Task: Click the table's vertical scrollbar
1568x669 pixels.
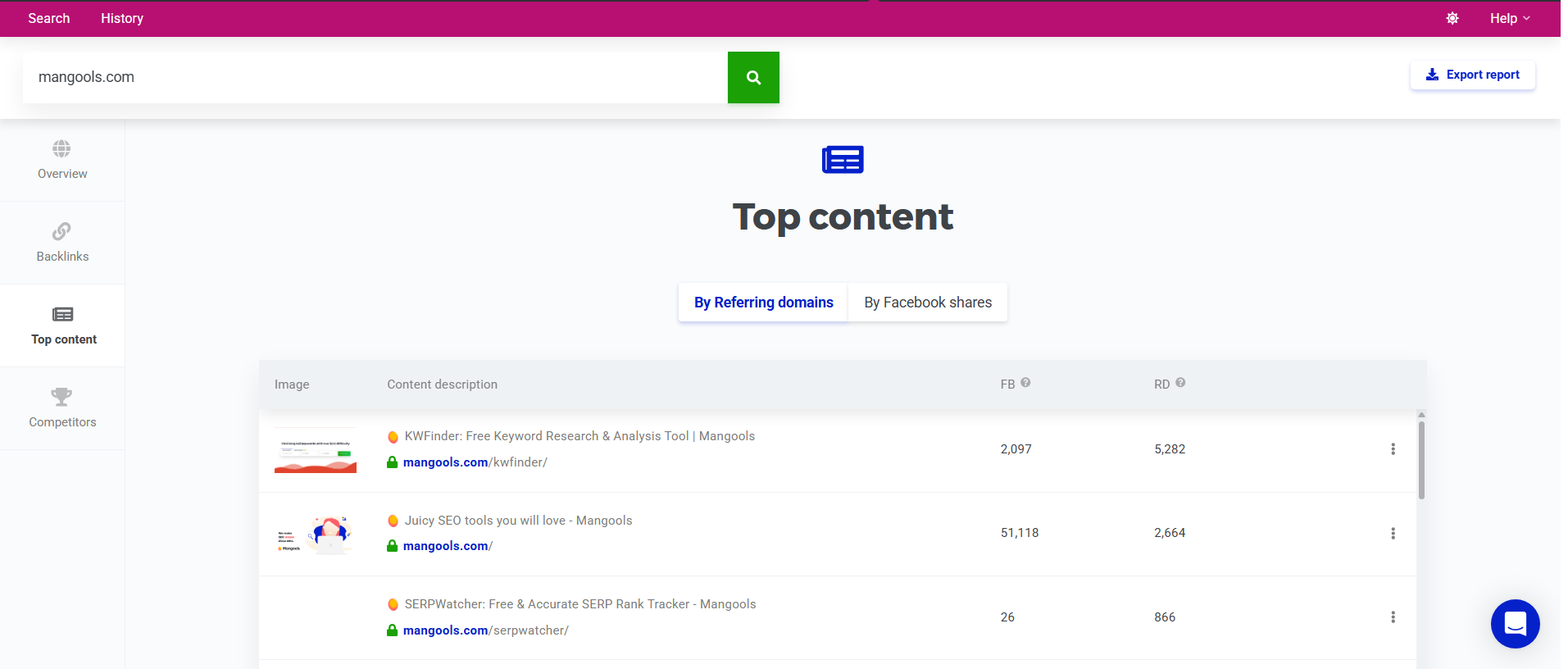Action: [1421, 459]
